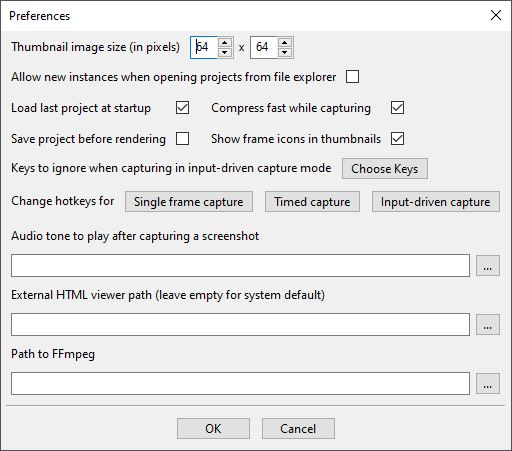
Task: Open the Choose Keys dialog
Action: tap(385, 169)
